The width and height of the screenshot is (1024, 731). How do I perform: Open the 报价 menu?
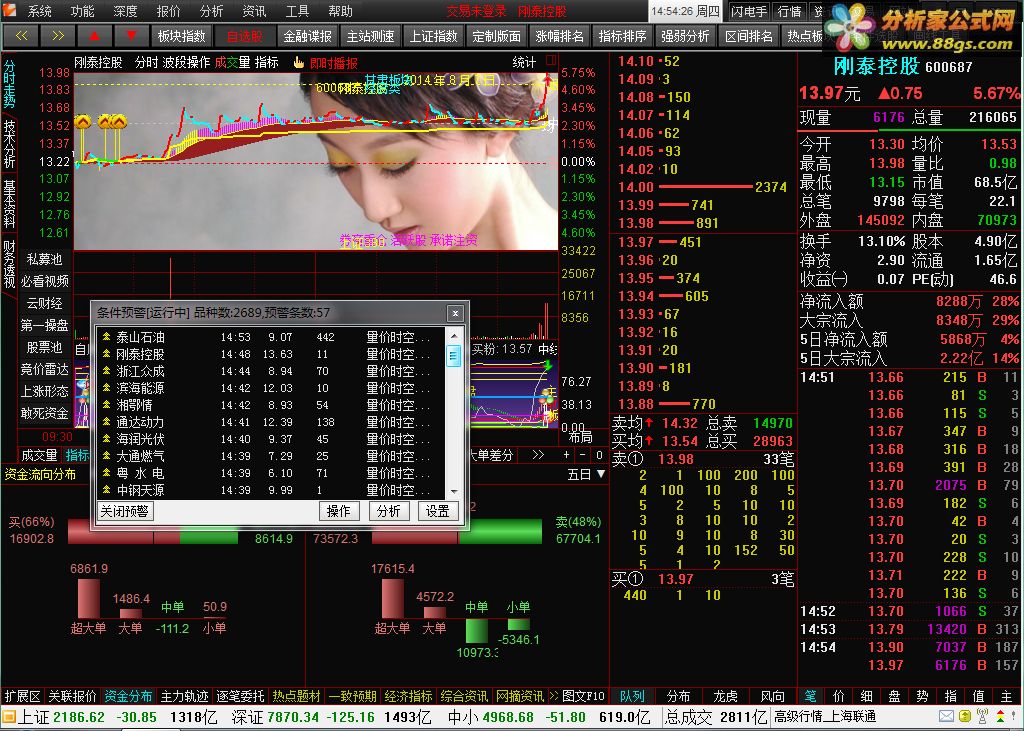[x=168, y=11]
